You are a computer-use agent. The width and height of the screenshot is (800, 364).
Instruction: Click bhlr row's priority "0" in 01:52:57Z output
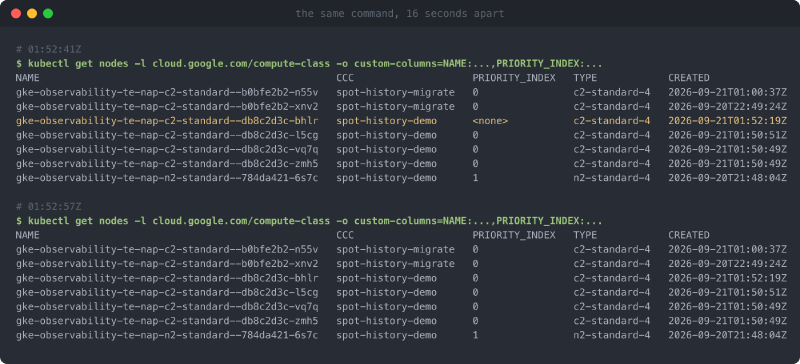point(476,278)
